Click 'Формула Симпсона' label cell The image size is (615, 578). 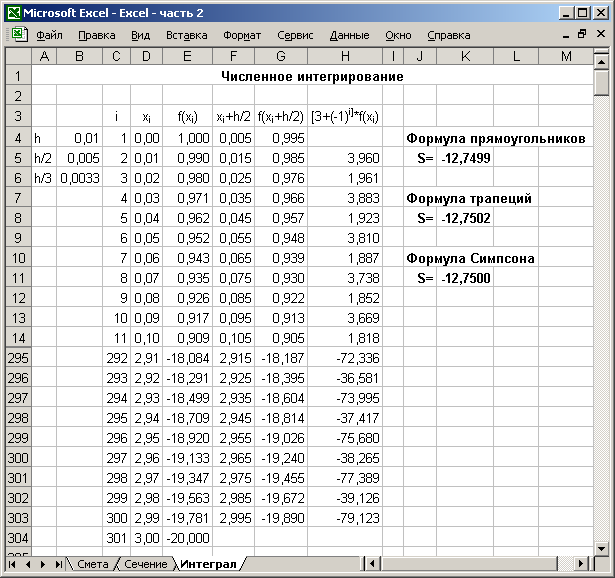pos(470,258)
